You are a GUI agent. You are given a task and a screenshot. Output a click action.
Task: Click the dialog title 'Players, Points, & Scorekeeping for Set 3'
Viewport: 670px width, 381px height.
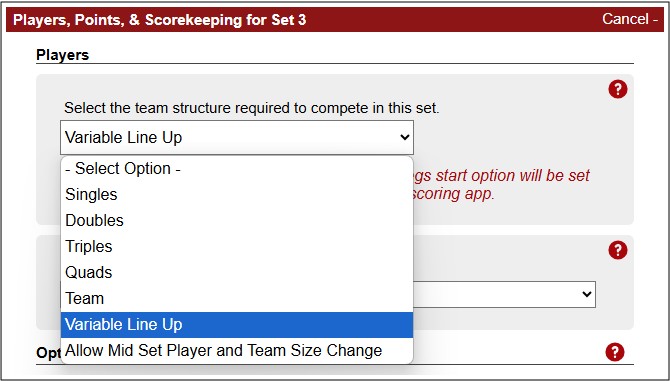coord(159,20)
